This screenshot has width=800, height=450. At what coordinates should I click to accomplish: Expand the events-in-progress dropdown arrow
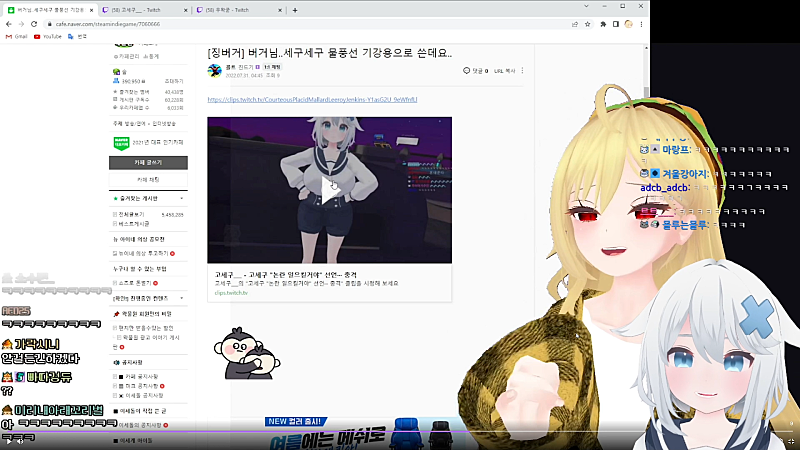182,298
